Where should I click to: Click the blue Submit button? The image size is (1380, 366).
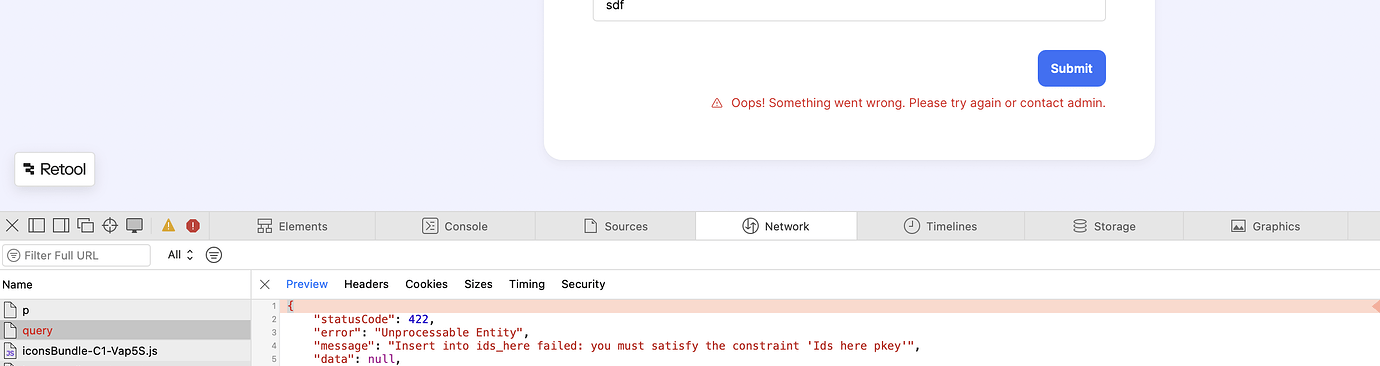coord(1072,68)
